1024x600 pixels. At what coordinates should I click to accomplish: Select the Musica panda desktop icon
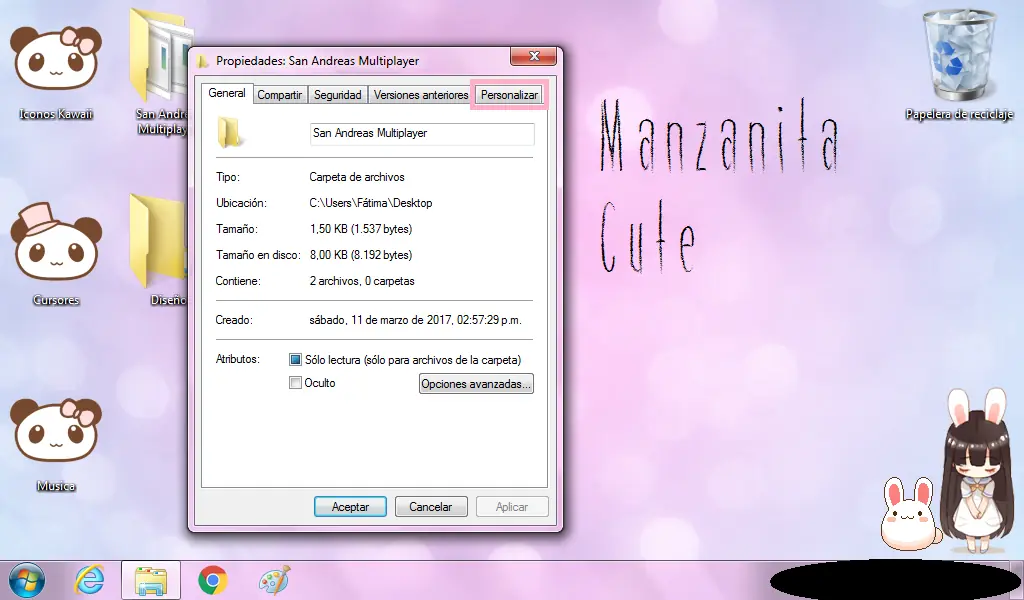coord(56,431)
